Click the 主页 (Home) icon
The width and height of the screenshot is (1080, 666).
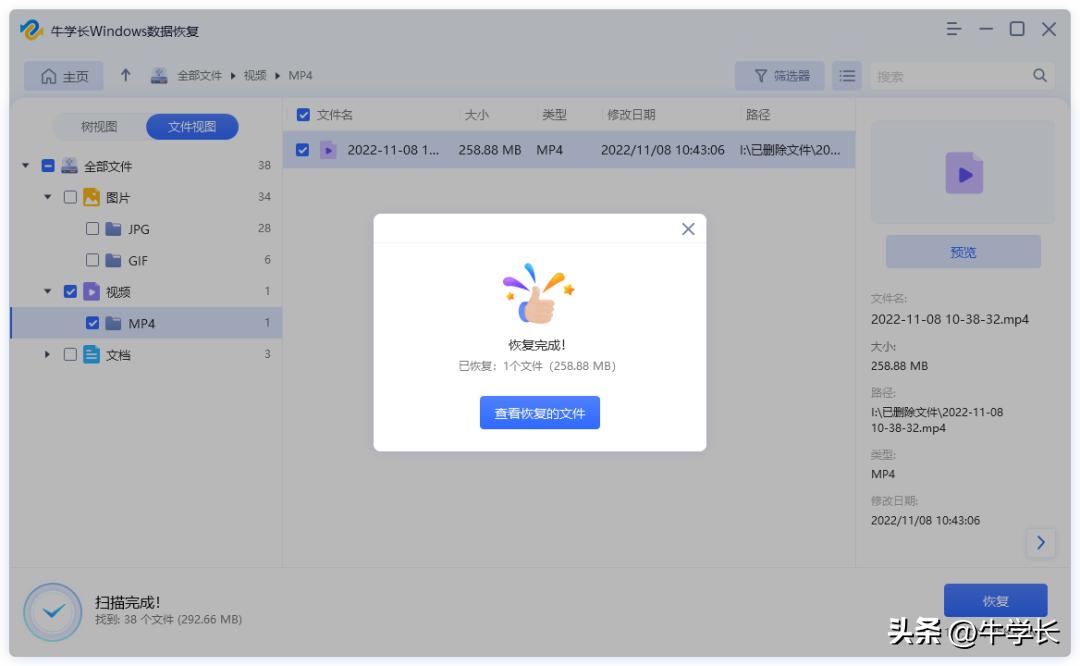pos(50,75)
